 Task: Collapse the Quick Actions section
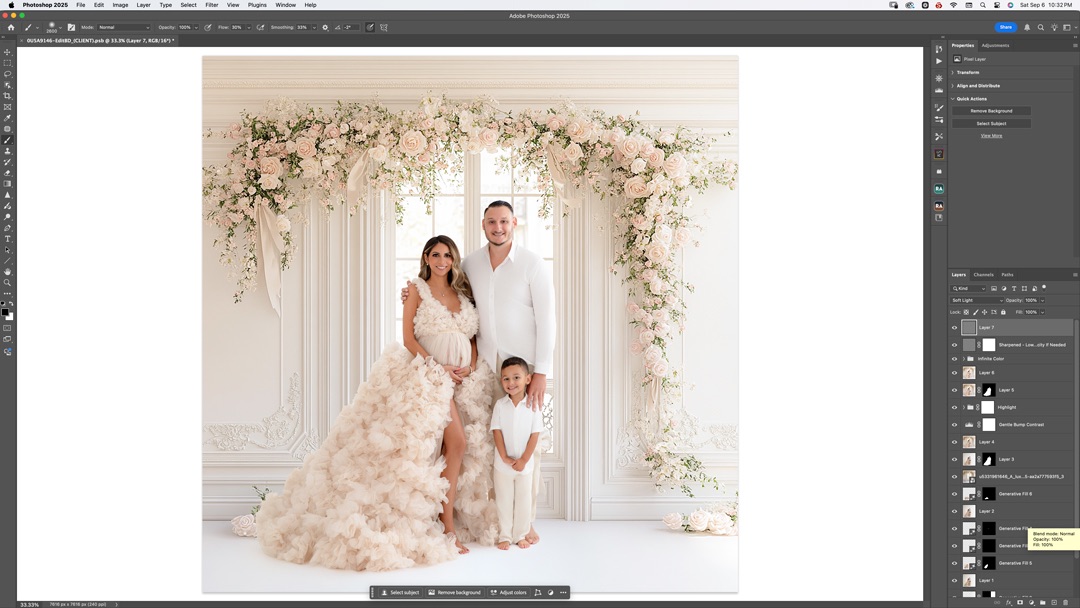point(953,99)
